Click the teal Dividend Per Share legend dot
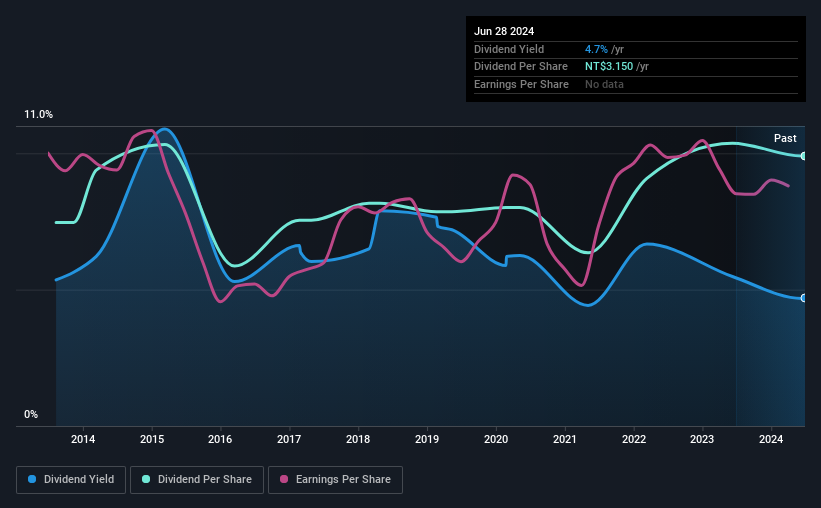The width and height of the screenshot is (821, 508). pos(146,479)
